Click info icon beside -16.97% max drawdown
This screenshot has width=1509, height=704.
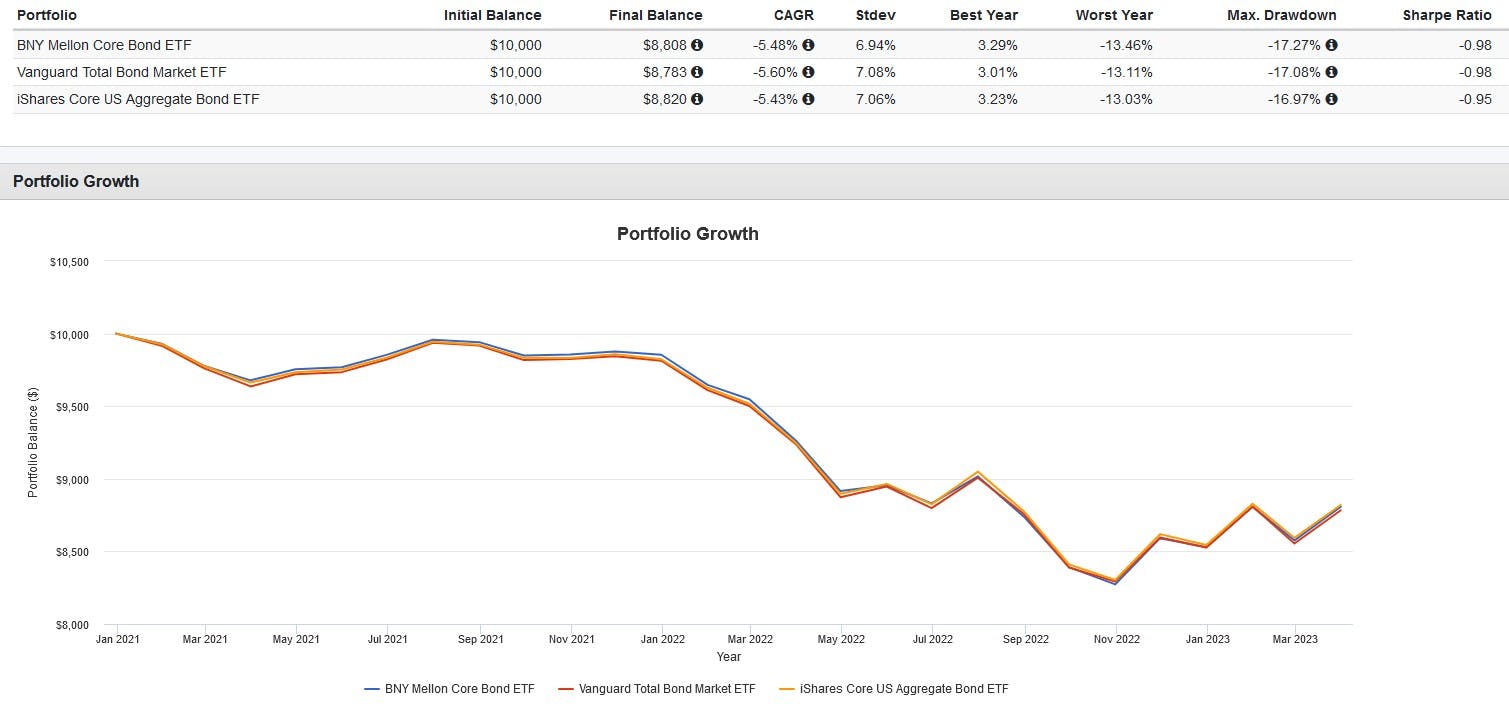[x=1331, y=99]
